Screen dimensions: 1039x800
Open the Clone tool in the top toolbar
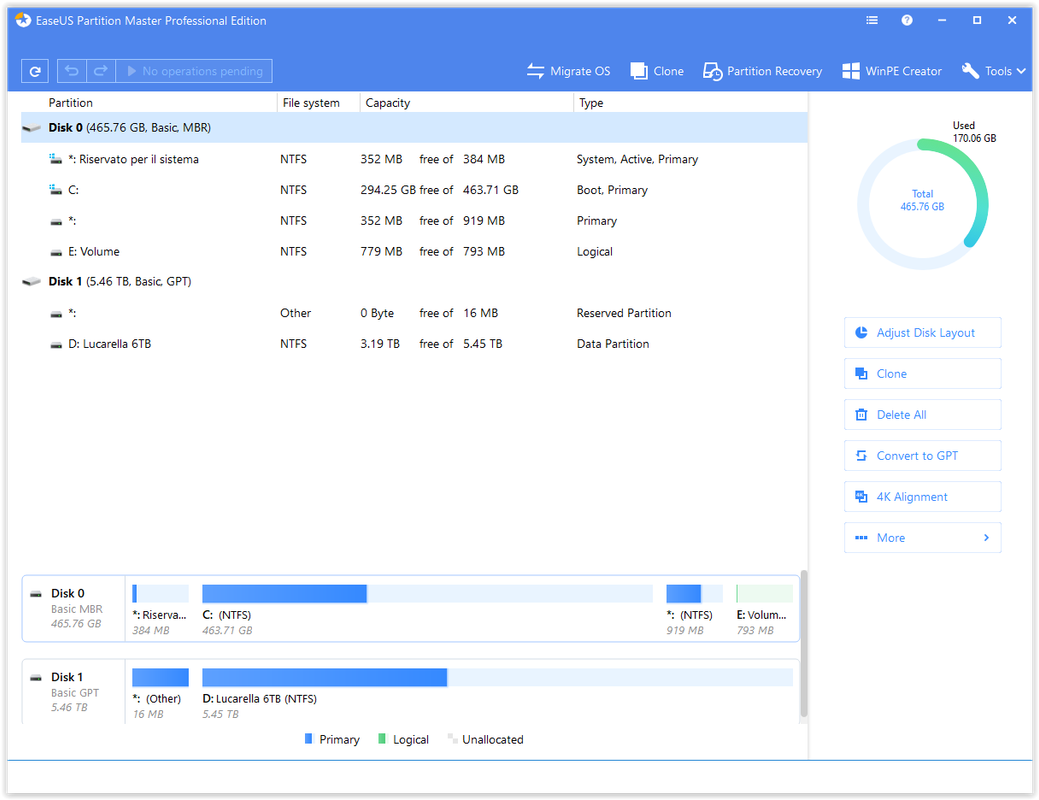point(657,71)
